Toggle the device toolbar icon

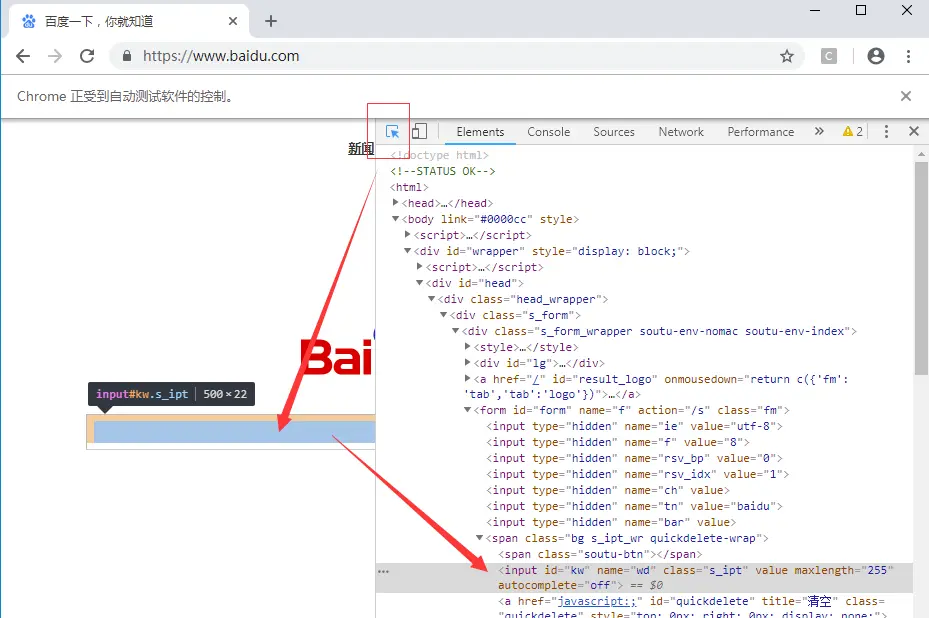point(419,131)
